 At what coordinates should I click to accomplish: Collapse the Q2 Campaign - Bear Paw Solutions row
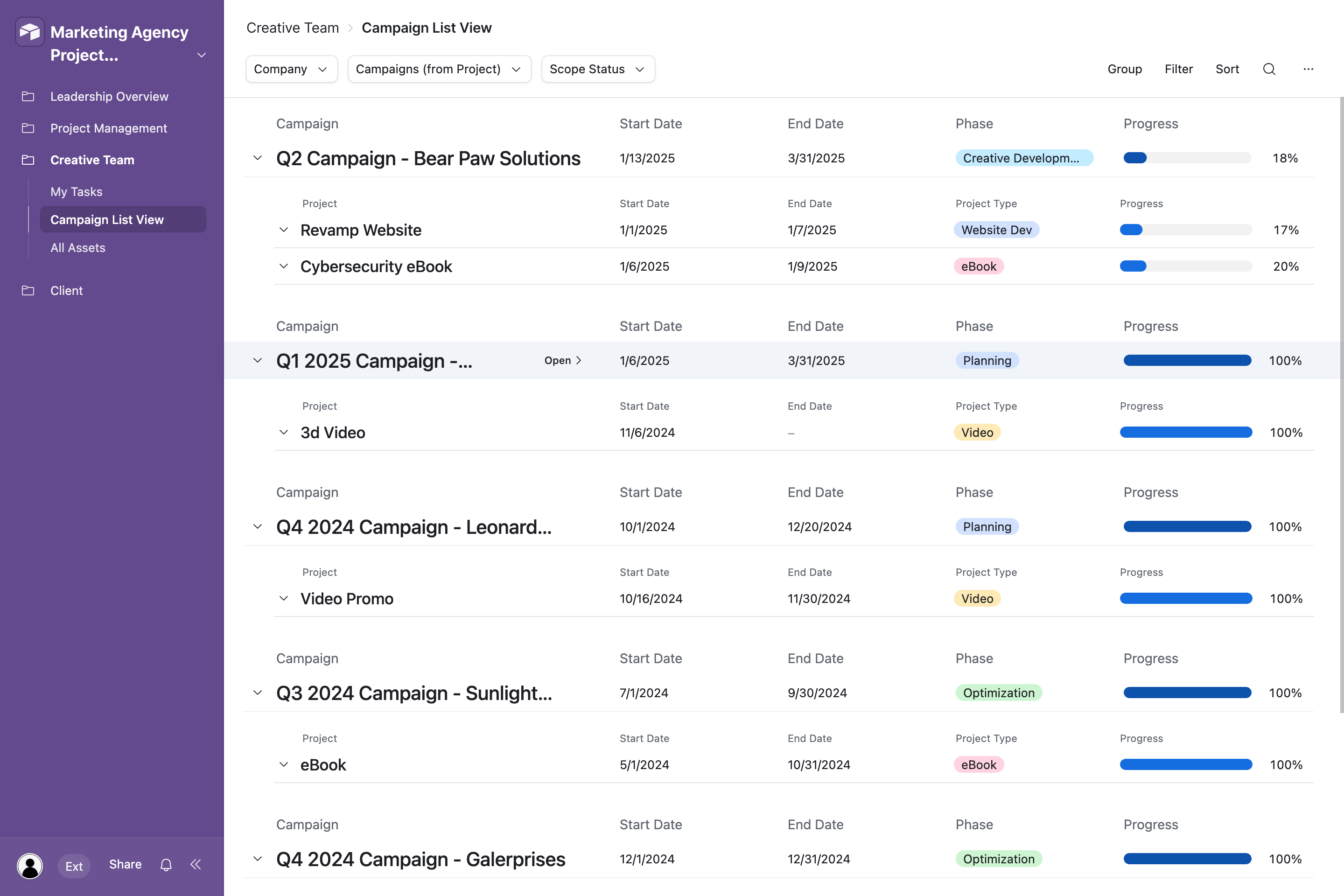pos(258,158)
